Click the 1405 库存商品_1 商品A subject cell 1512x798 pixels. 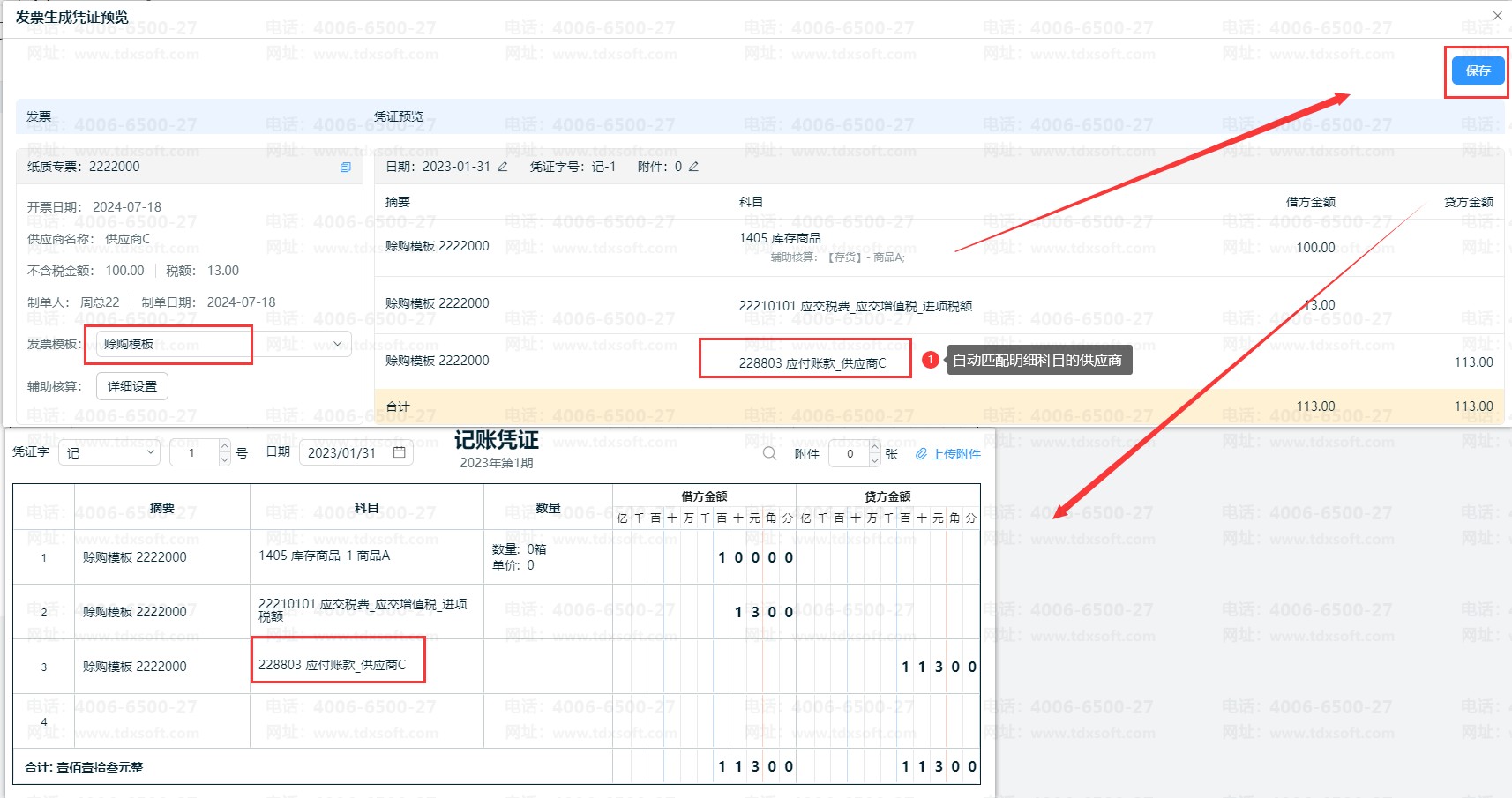click(325, 556)
